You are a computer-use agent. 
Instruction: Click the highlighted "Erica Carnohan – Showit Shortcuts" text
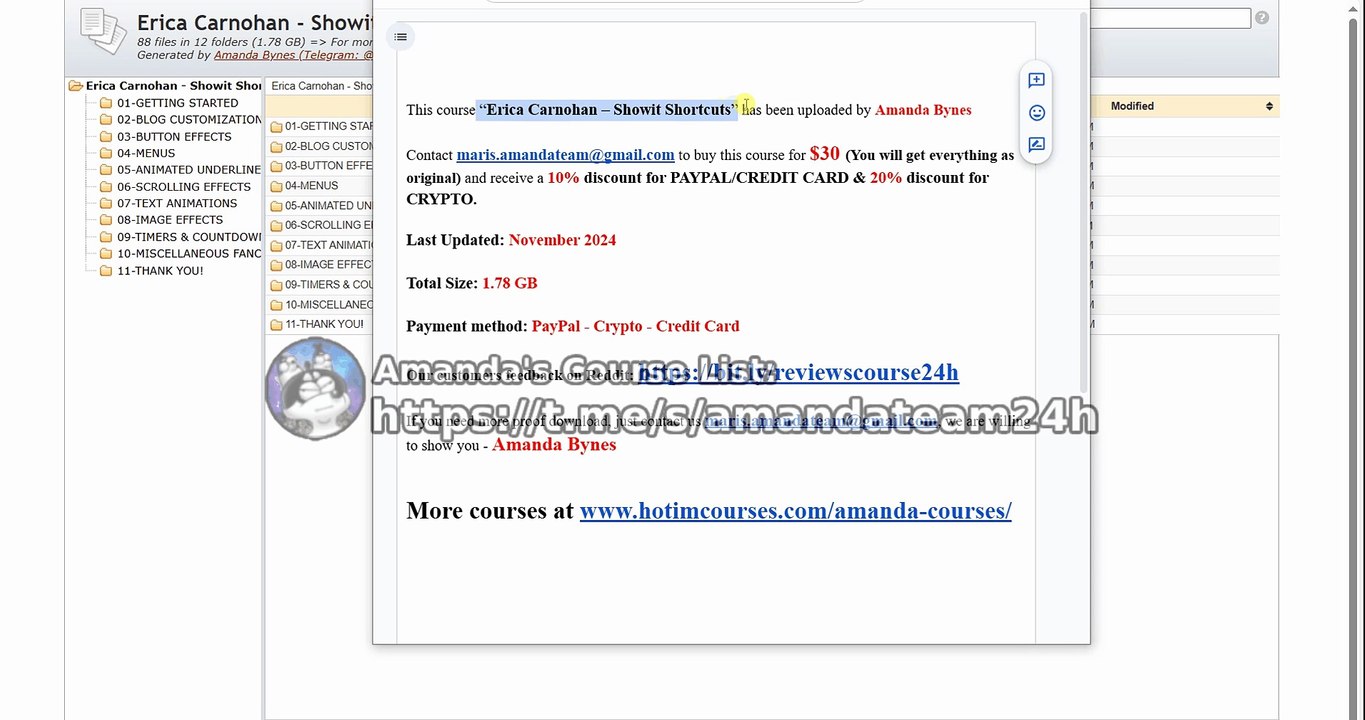point(608,110)
